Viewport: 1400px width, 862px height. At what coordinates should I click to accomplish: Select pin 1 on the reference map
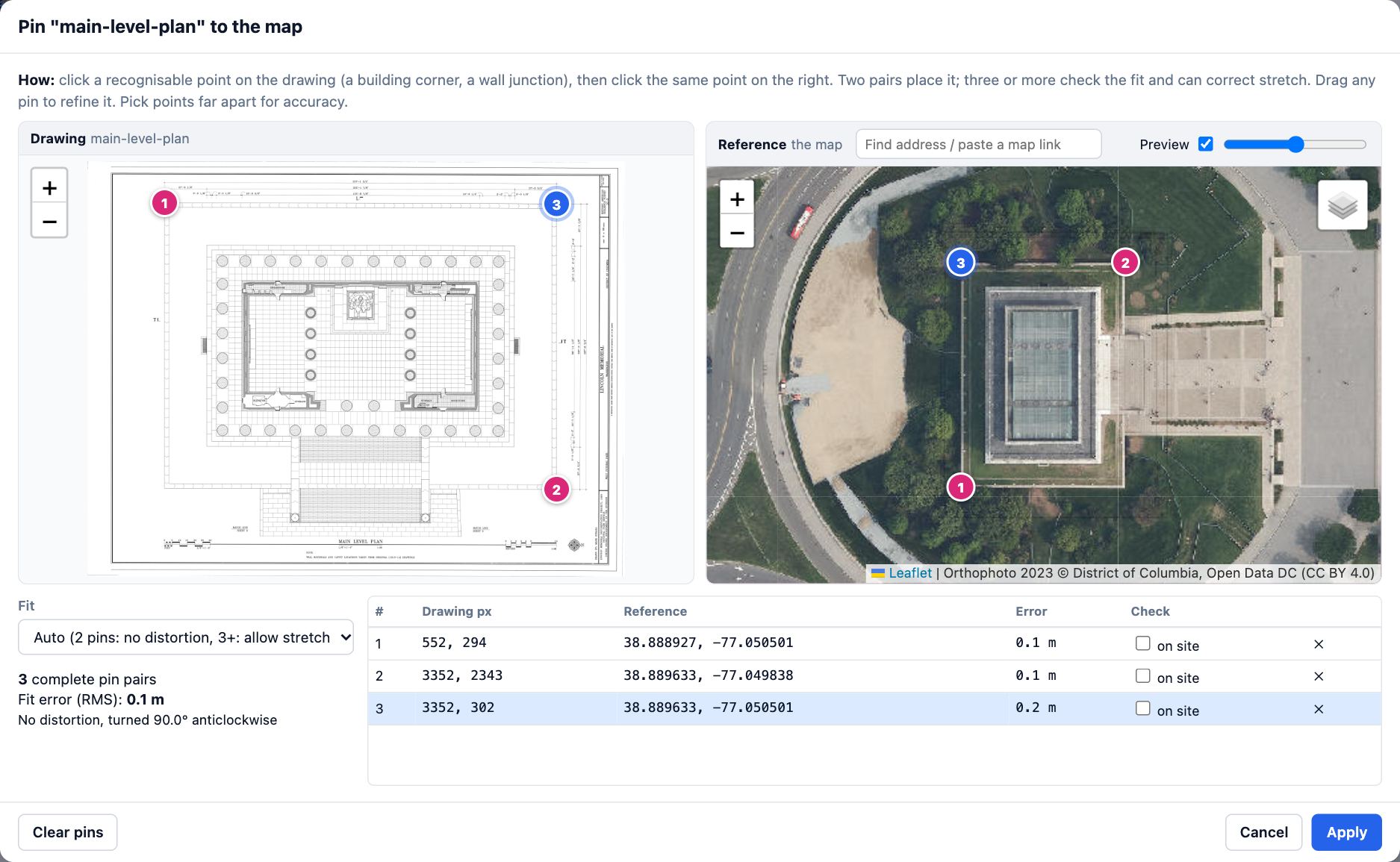[961, 487]
